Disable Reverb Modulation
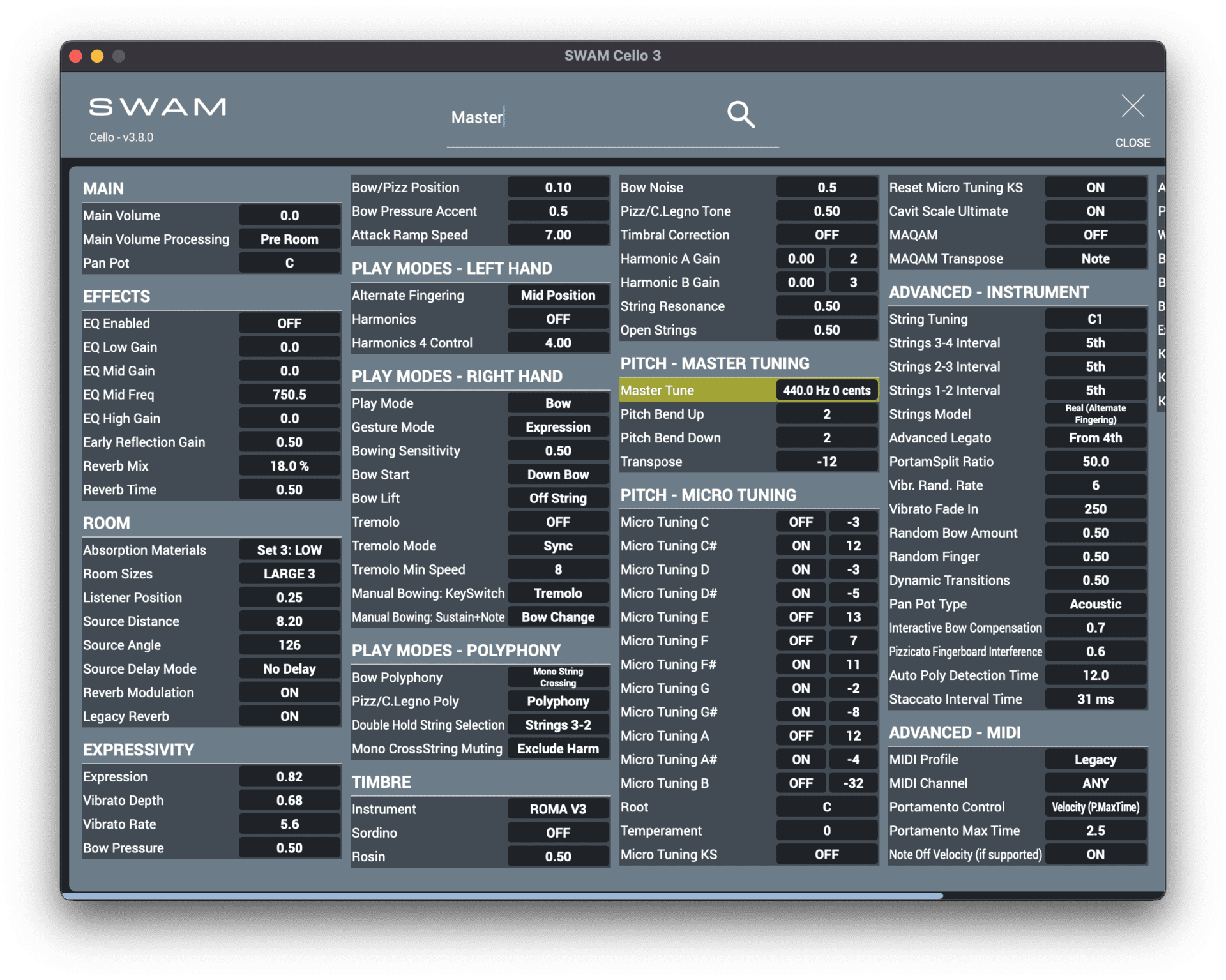 [x=289, y=692]
